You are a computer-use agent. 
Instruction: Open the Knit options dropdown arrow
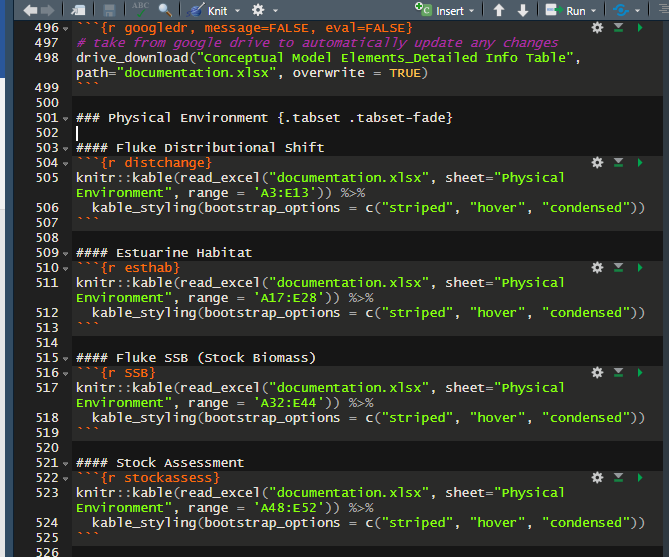click(x=238, y=11)
